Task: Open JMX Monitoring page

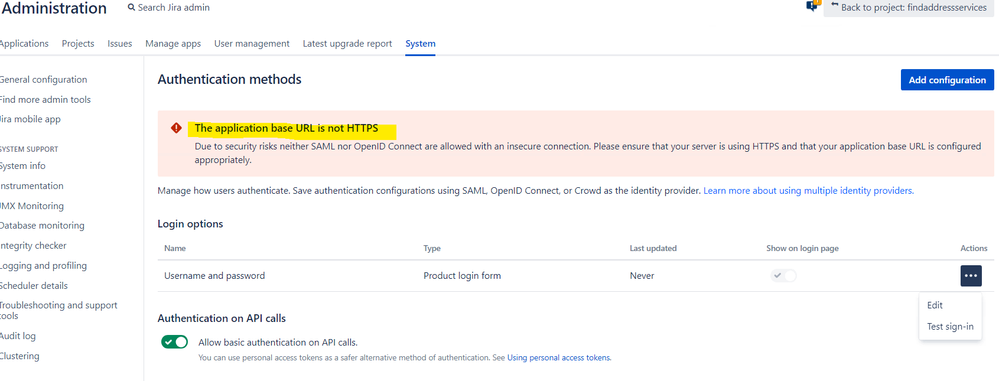Action: pos(31,206)
